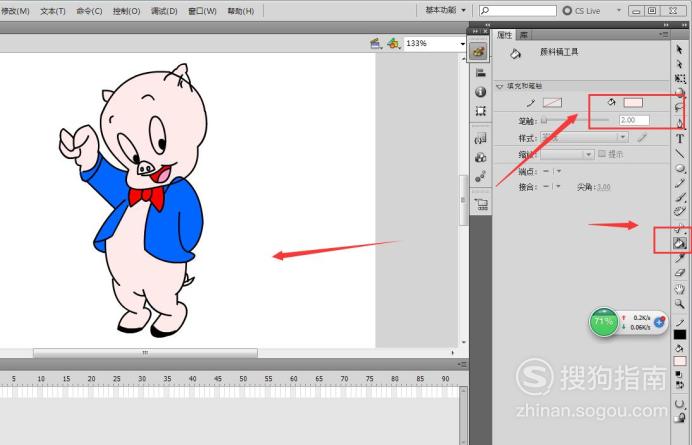This screenshot has width=692, height=445.
Task: Open the Project panel icon
Action: [480, 204]
